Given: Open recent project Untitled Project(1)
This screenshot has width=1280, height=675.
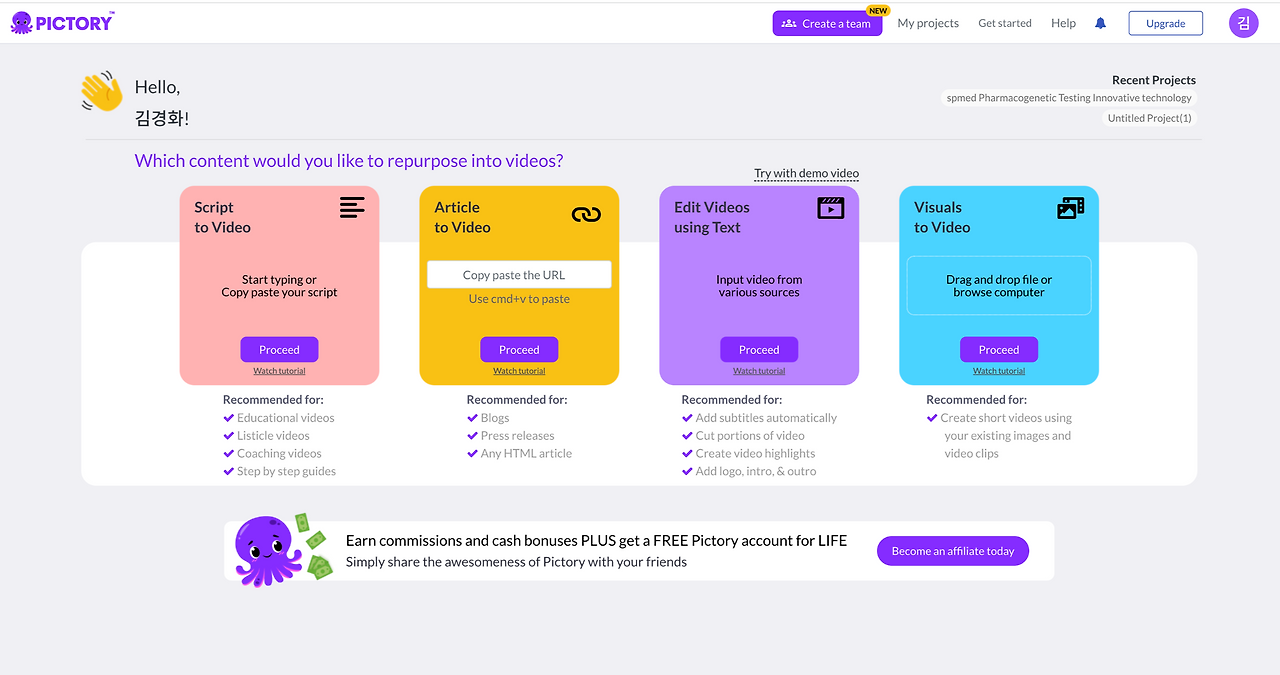Looking at the screenshot, I should [x=1150, y=118].
